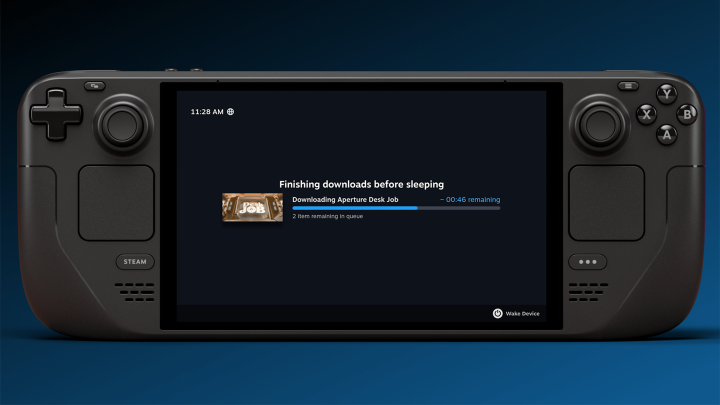Screen dimensions: 720x405
Task: Click the globe network icon beside the clock
Action: (231, 112)
